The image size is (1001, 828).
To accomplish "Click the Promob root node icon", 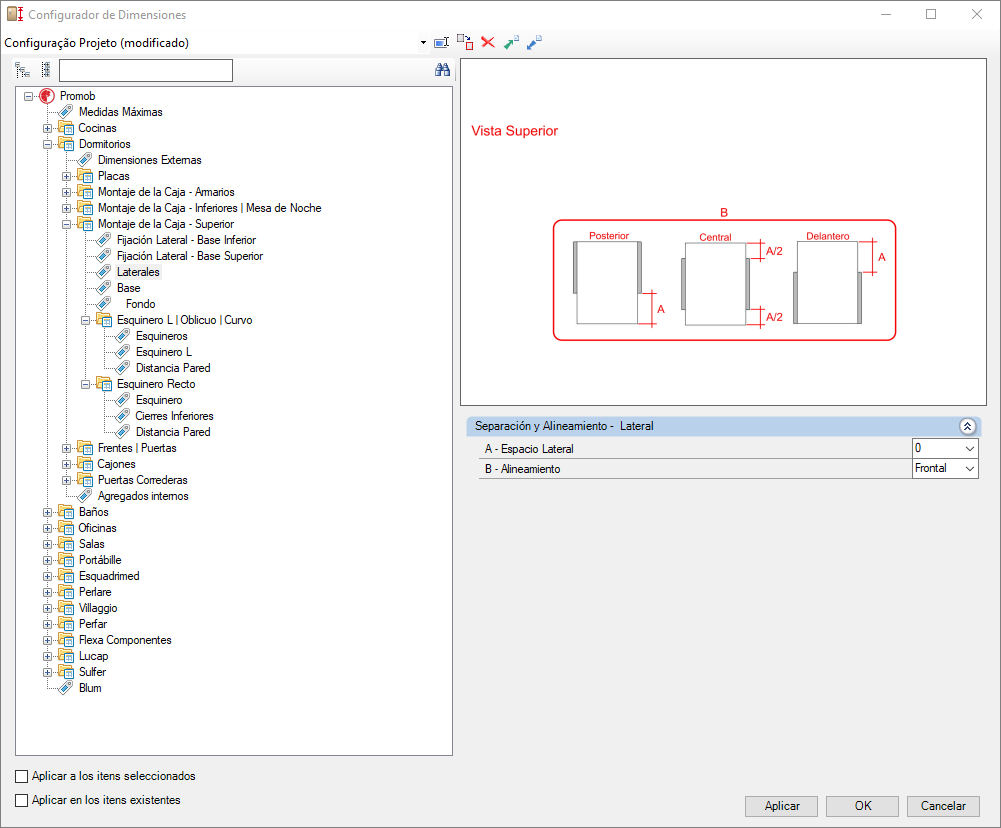I will [47, 96].
